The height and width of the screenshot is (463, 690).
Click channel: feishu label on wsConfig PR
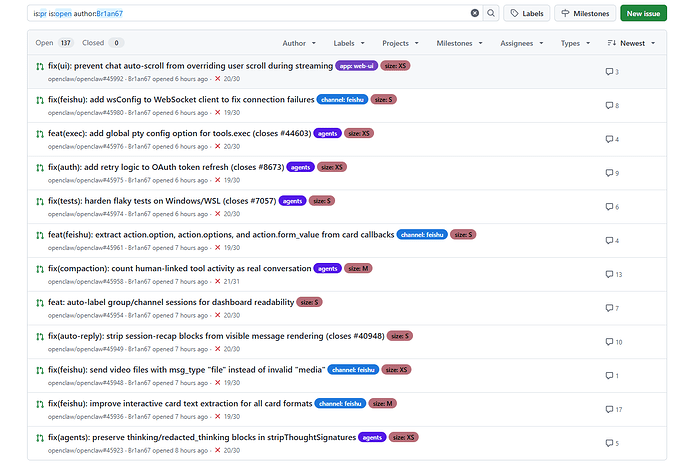pyautogui.click(x=342, y=99)
